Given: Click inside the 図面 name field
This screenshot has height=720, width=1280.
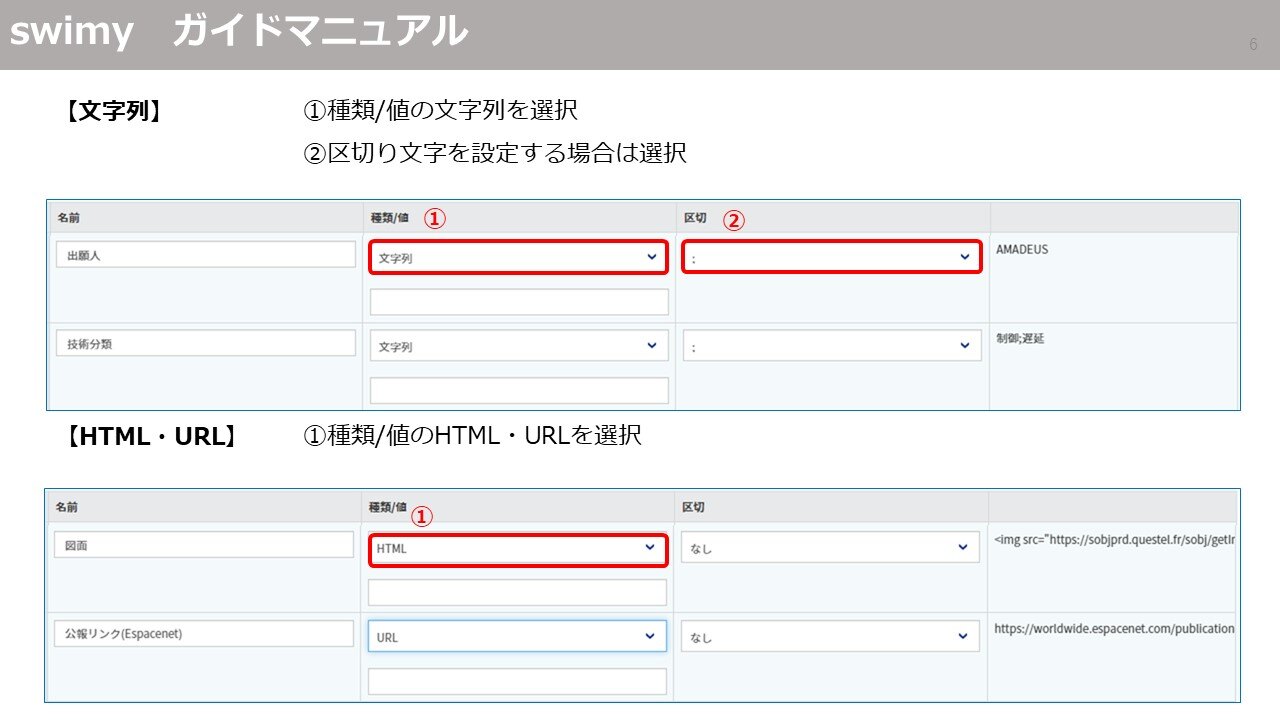Looking at the screenshot, I should (205, 546).
